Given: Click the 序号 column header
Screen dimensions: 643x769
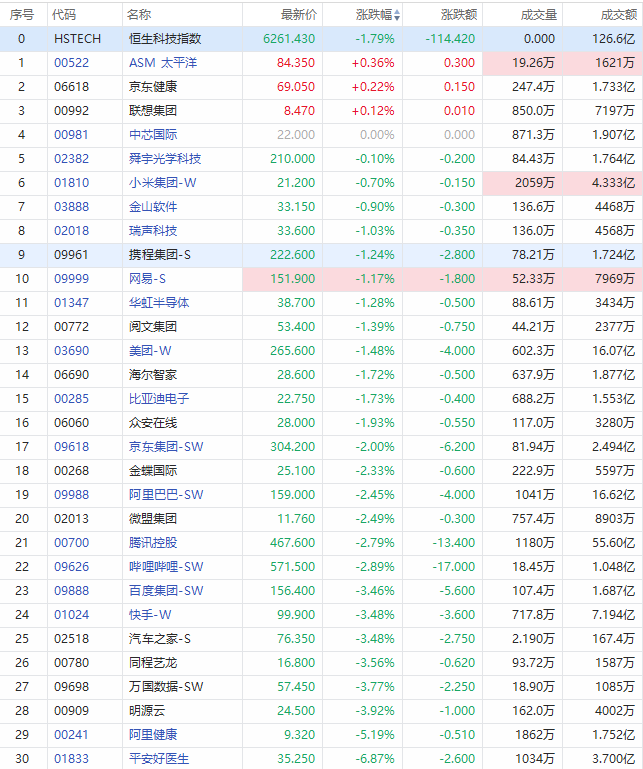Looking at the screenshot, I should [x=22, y=15].
